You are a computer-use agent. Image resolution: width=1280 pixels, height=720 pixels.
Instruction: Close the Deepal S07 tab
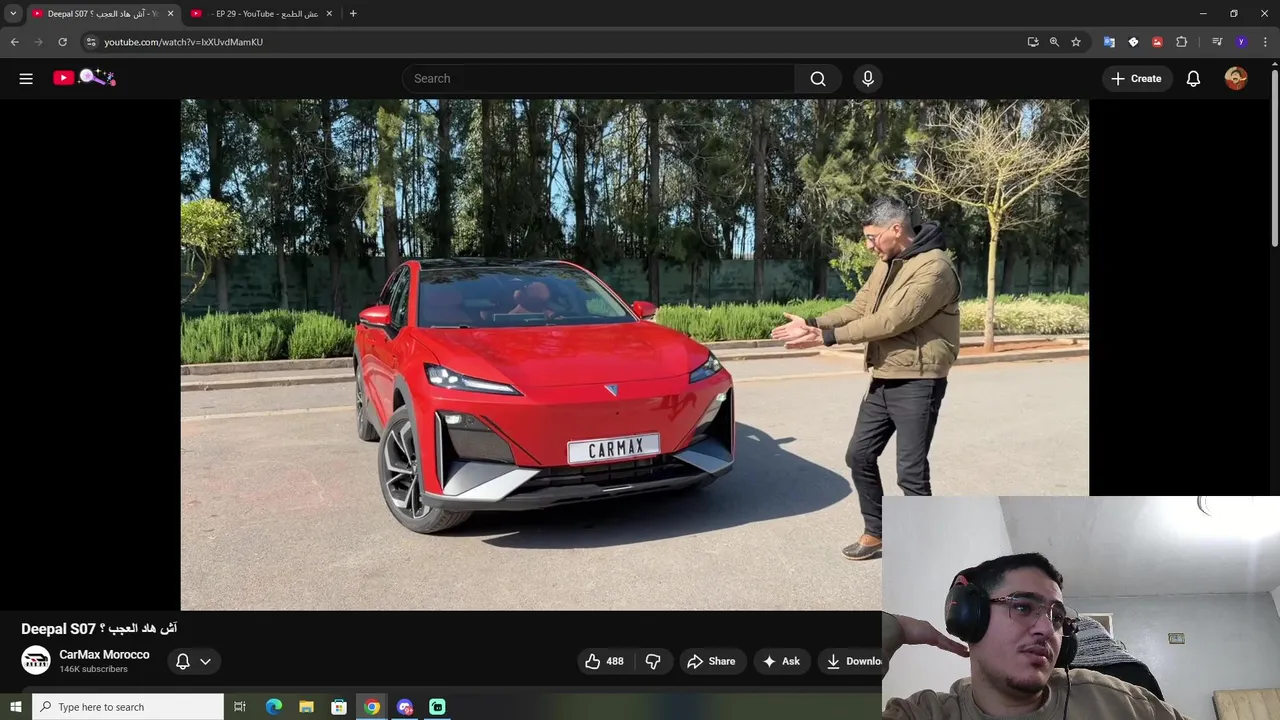click(x=170, y=14)
